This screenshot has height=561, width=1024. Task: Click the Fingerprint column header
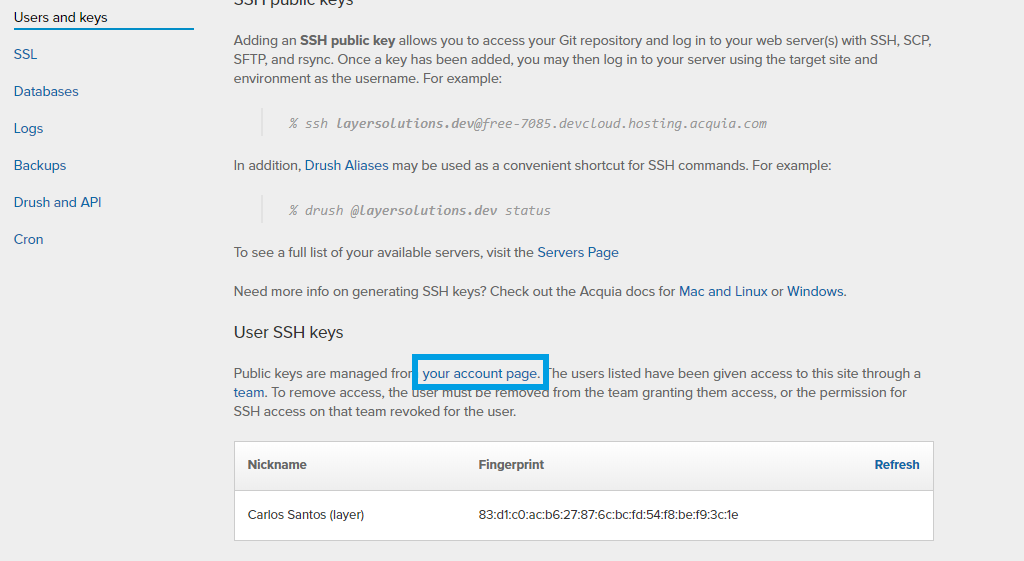(511, 464)
